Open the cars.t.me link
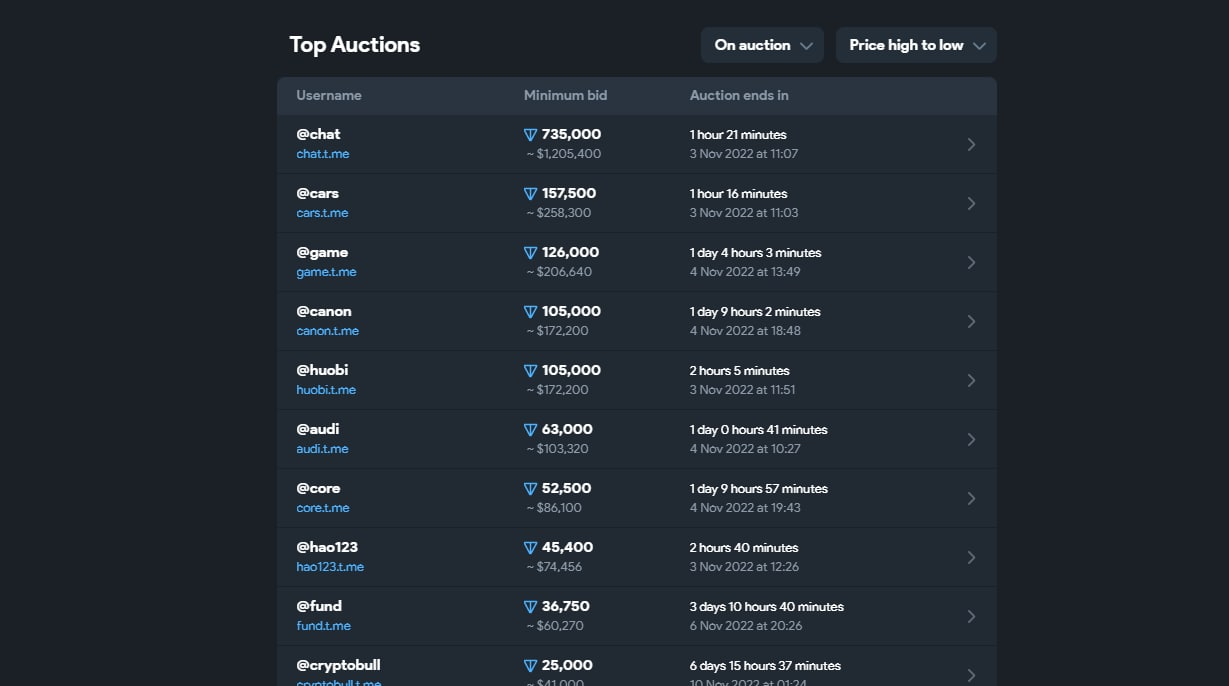1229x686 pixels. coord(322,213)
